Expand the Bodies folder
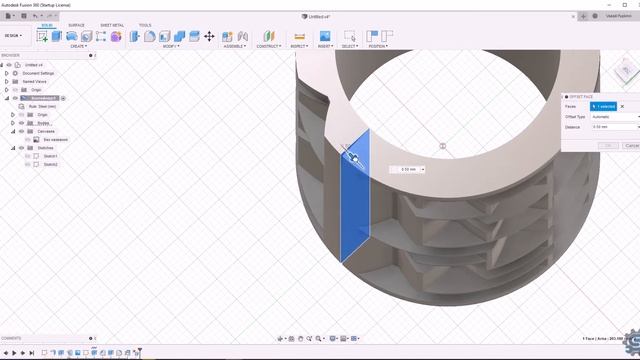Viewport: 640px width, 360px height. [x=13, y=123]
